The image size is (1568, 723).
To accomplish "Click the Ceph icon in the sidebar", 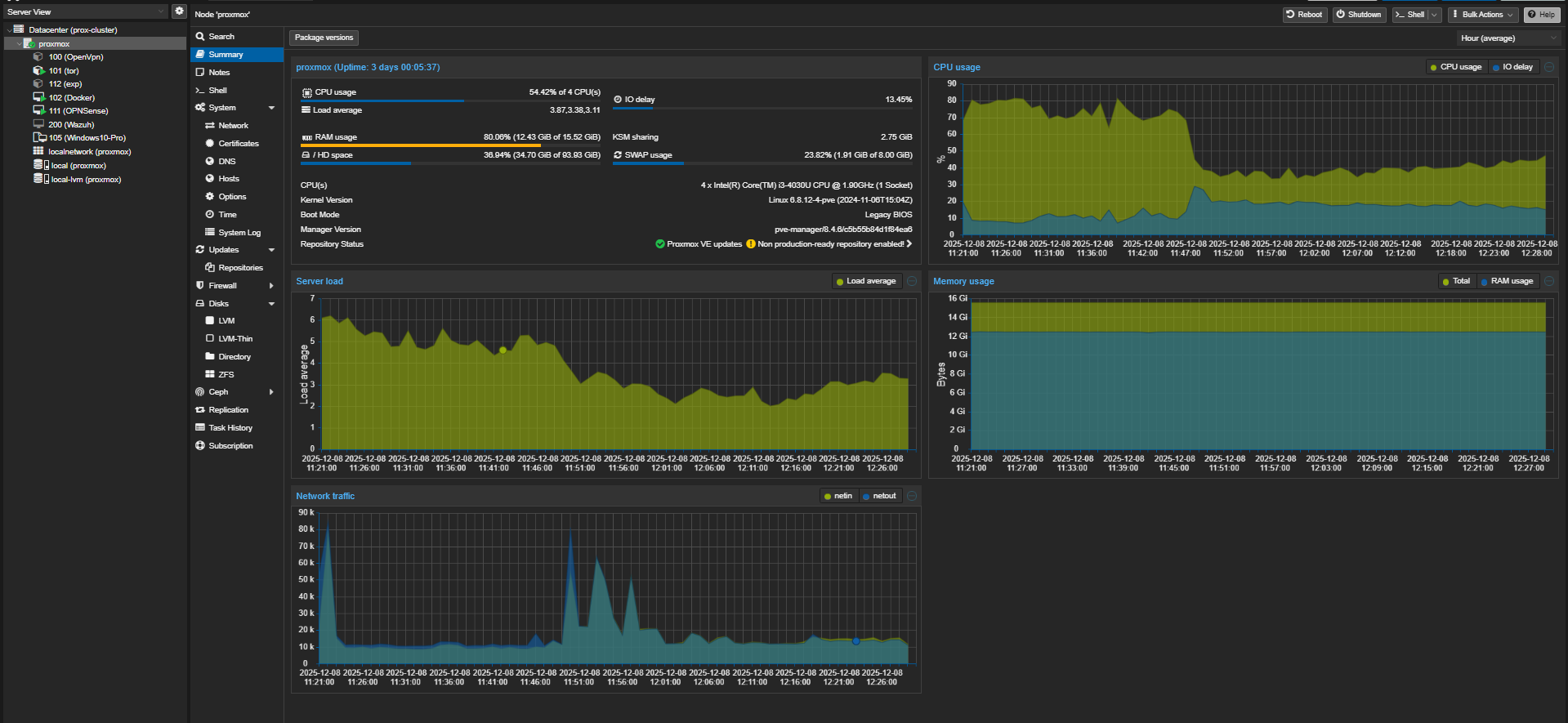I will (200, 392).
